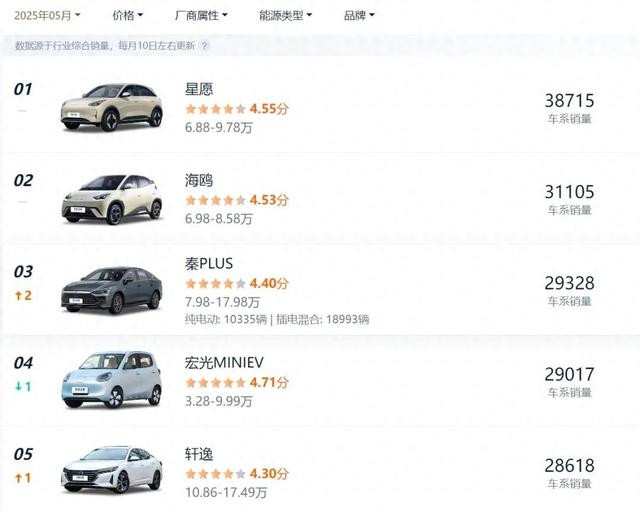The width and height of the screenshot is (640, 512).
Task: Open the 宏光MINIEV model link
Action: (224, 363)
